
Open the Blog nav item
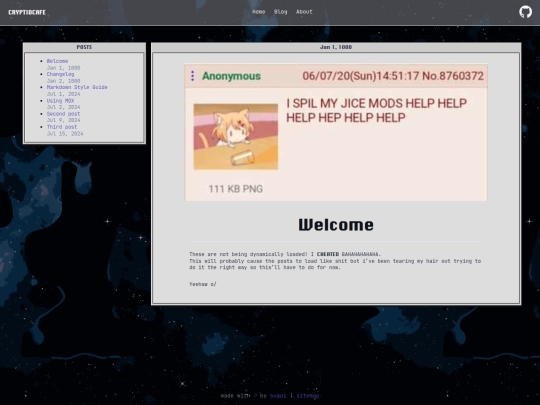pyautogui.click(x=280, y=12)
